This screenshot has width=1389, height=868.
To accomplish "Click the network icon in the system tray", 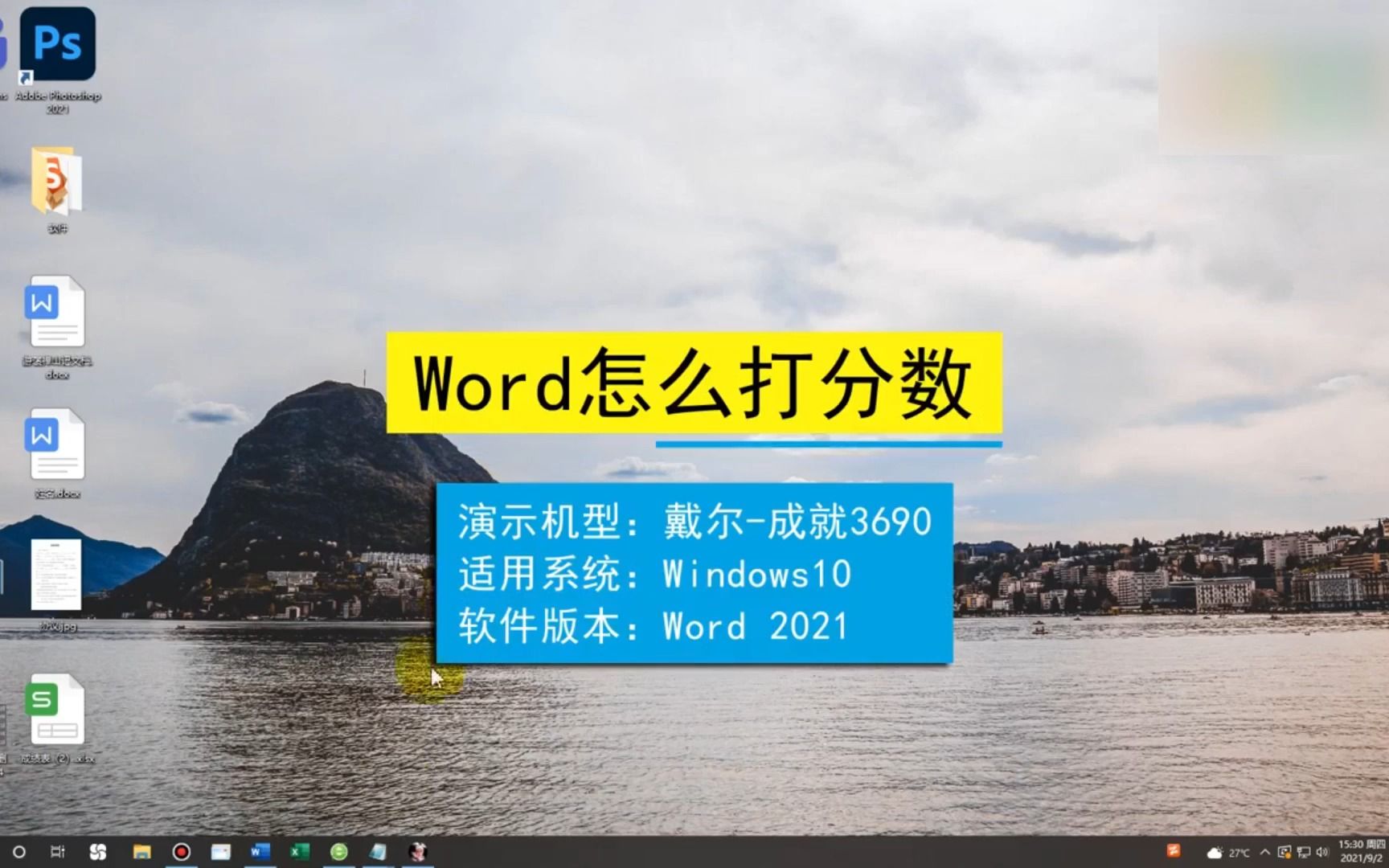I will click(1305, 852).
